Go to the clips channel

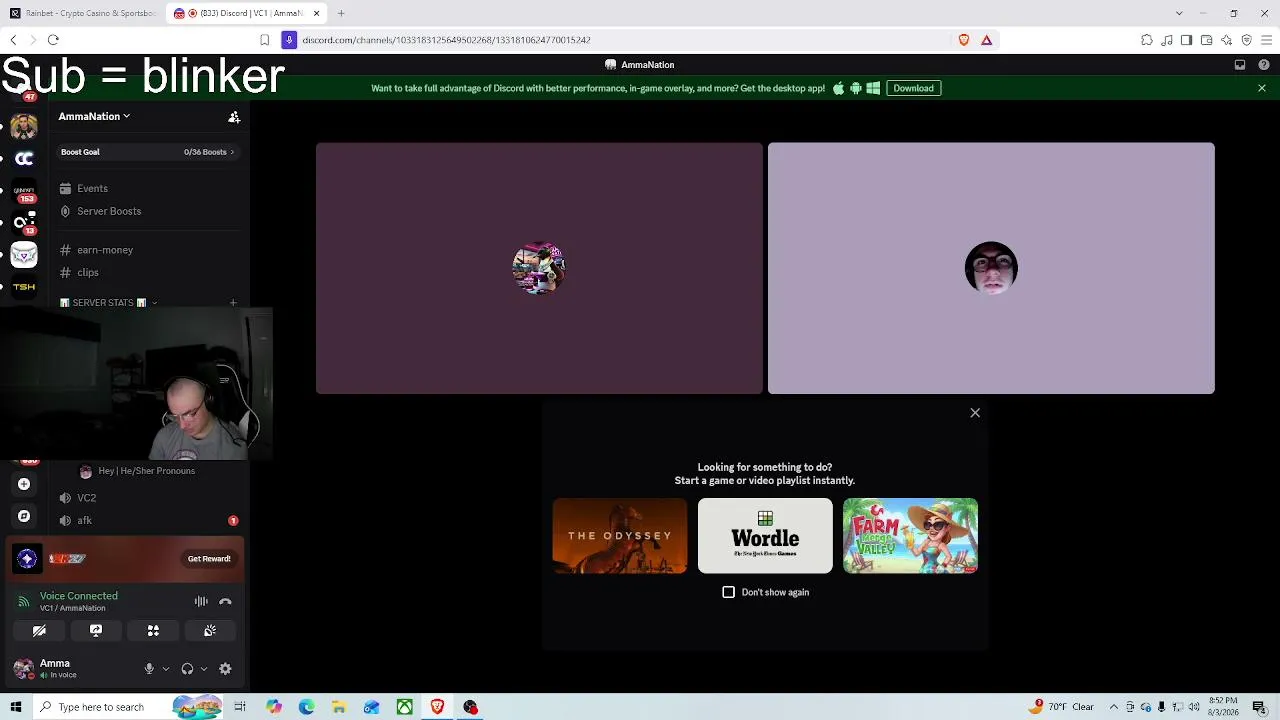tap(148, 273)
